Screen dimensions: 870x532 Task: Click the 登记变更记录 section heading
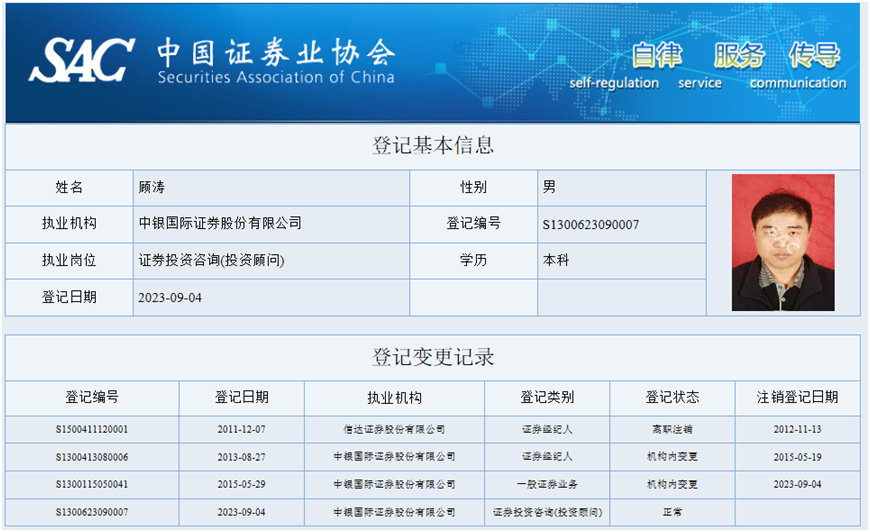tap(433, 357)
